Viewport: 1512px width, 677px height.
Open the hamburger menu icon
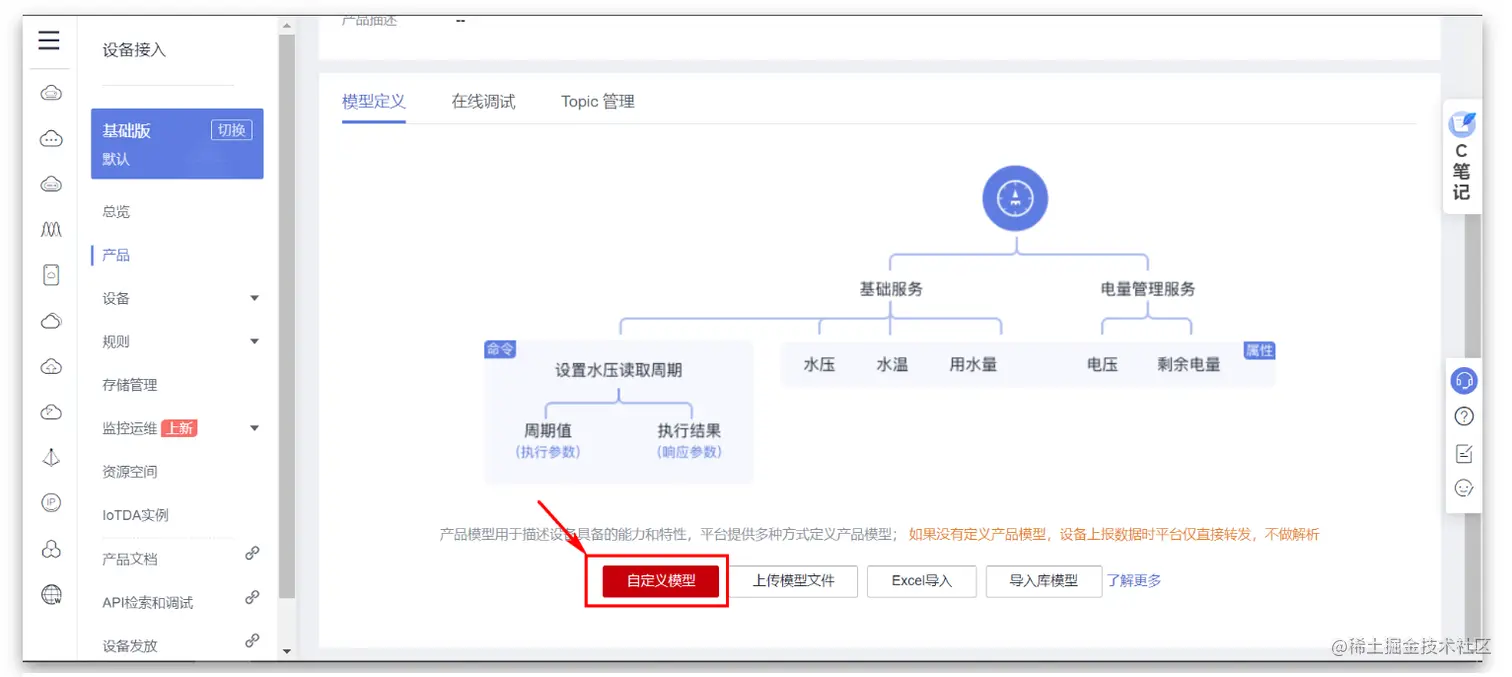pos(49,41)
